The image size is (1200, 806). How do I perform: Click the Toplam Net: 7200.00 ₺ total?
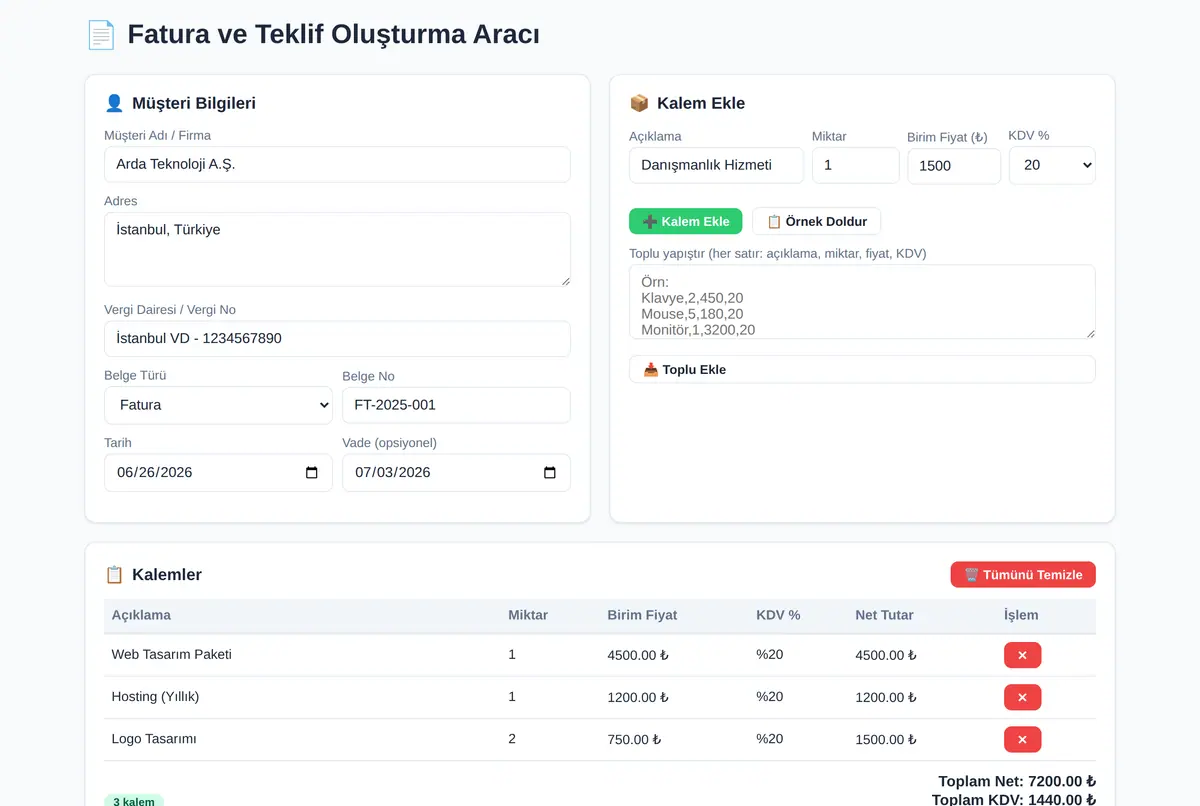(x=1017, y=781)
